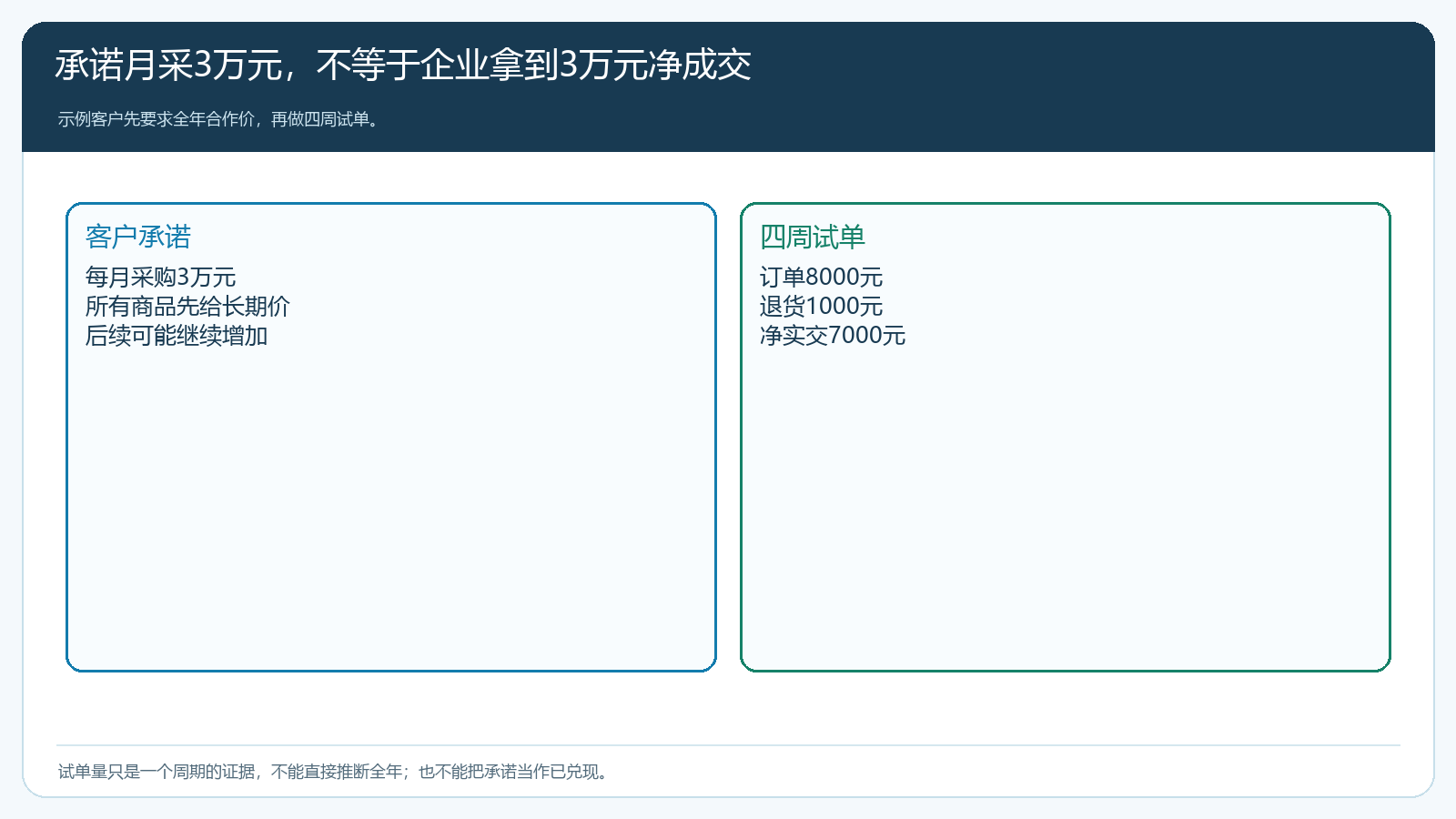Click the line 所有商品先给长期价

(187, 306)
